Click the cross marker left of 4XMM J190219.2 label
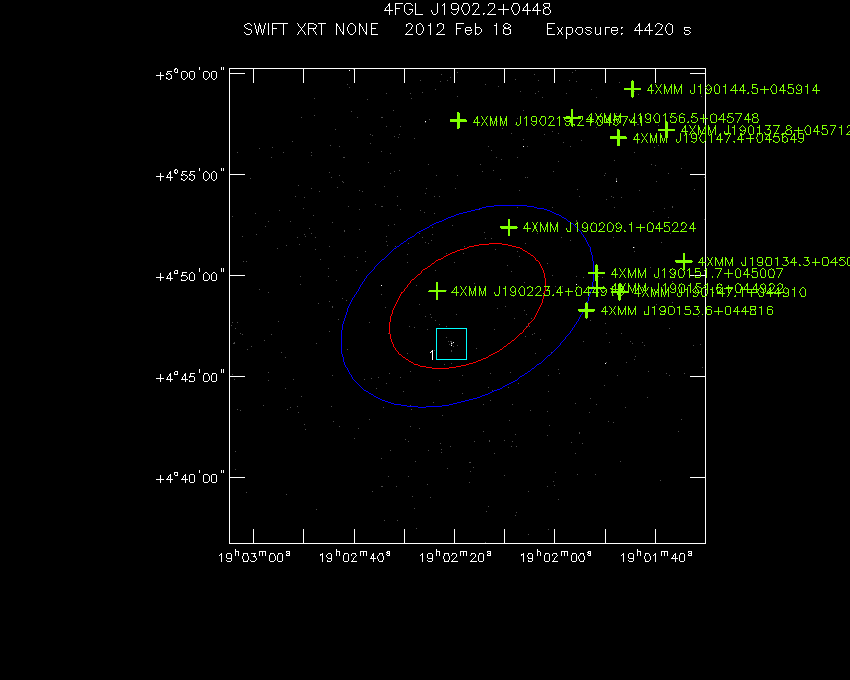Image resolution: width=850 pixels, height=680 pixels. pos(458,120)
